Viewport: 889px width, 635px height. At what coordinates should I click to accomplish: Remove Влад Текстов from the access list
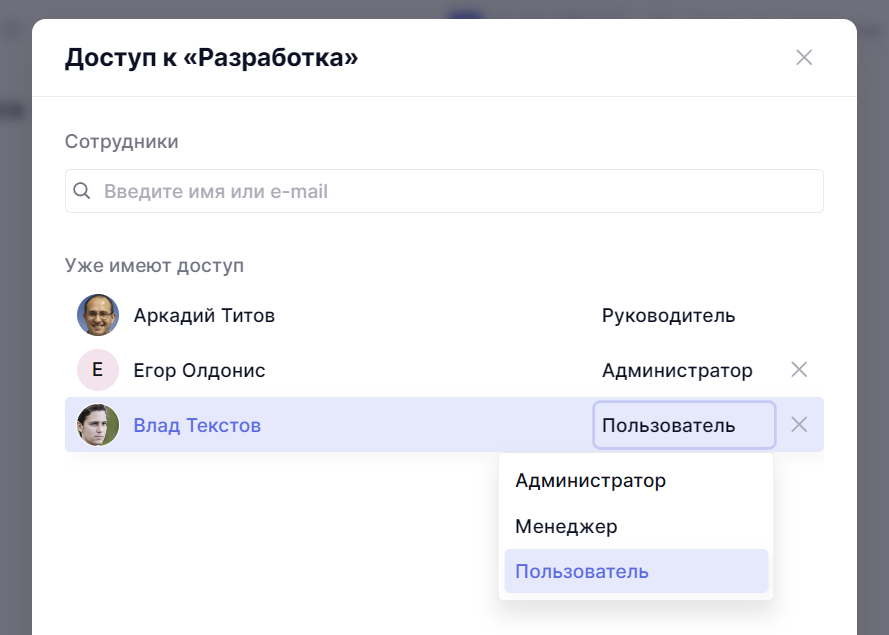tap(799, 425)
